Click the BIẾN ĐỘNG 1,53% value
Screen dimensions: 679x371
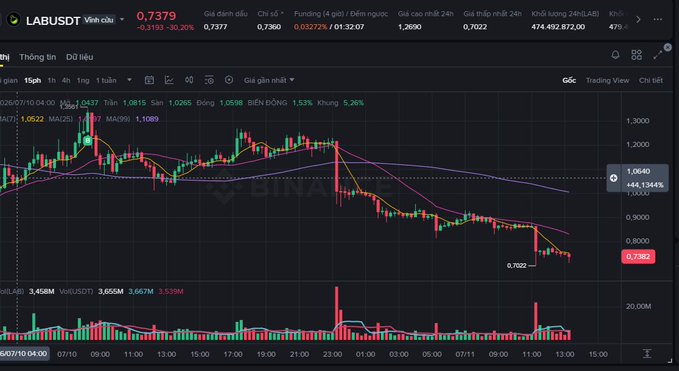pos(302,103)
